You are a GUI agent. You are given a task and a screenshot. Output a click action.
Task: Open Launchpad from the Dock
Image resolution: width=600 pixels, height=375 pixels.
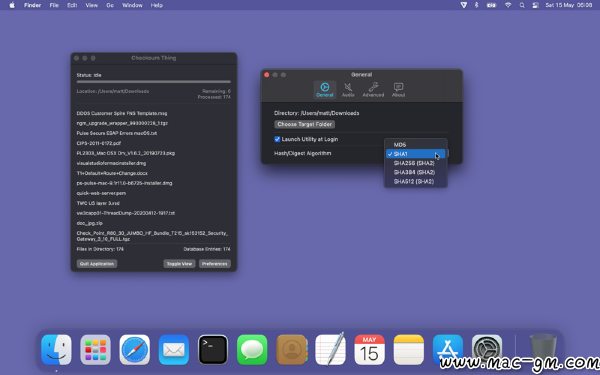95,350
